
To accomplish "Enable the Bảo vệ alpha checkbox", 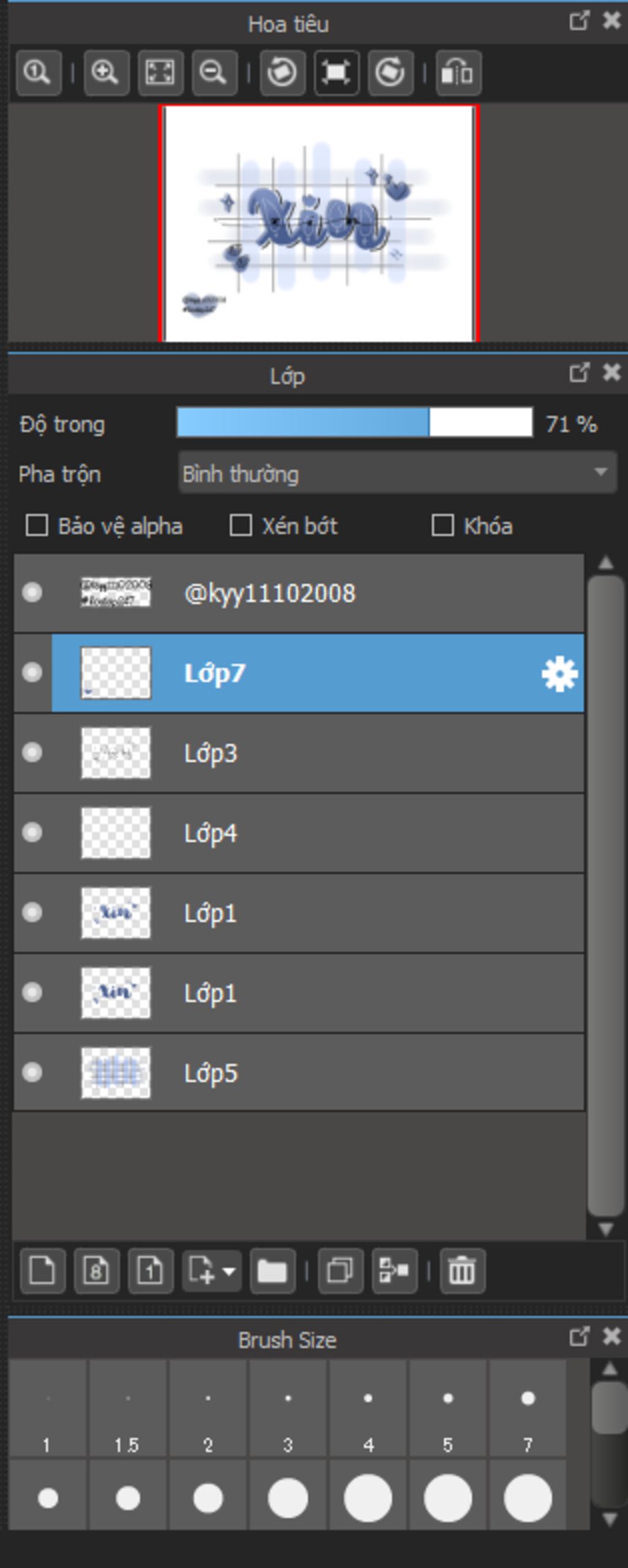I will pyautogui.click(x=37, y=526).
